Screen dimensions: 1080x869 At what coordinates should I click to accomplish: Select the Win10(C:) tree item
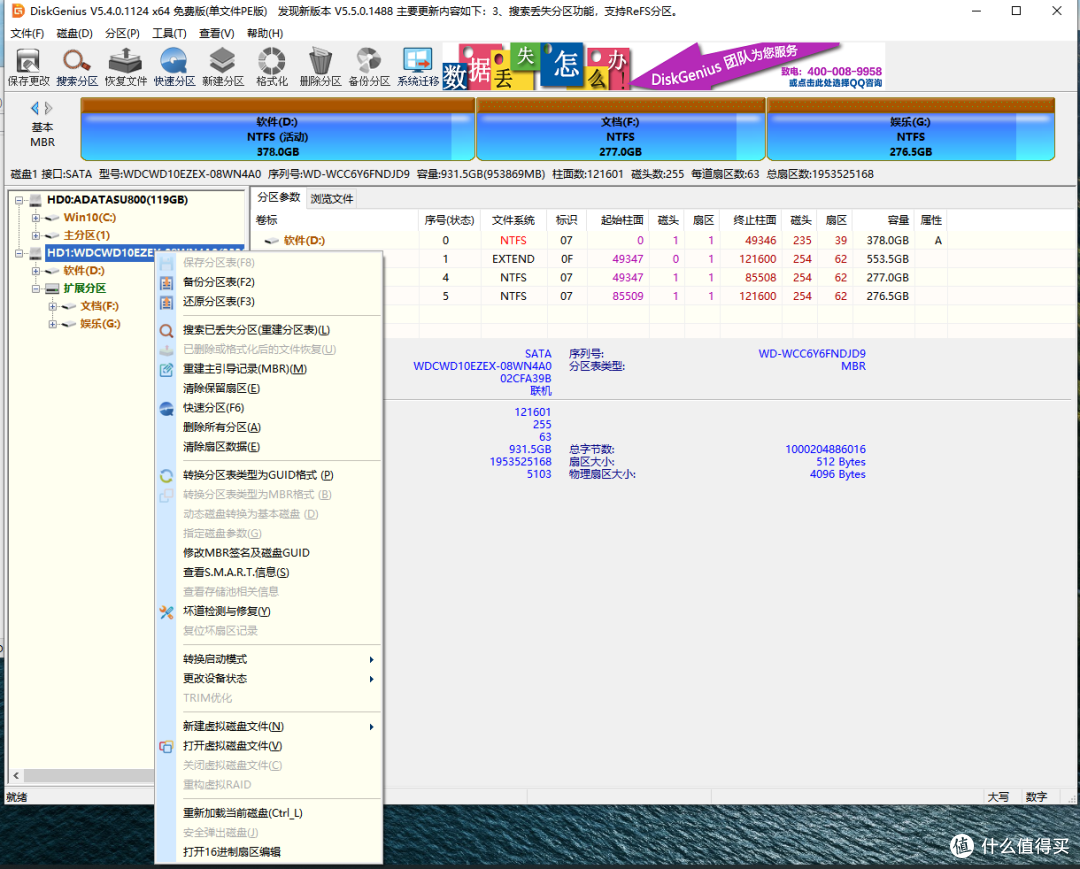90,218
